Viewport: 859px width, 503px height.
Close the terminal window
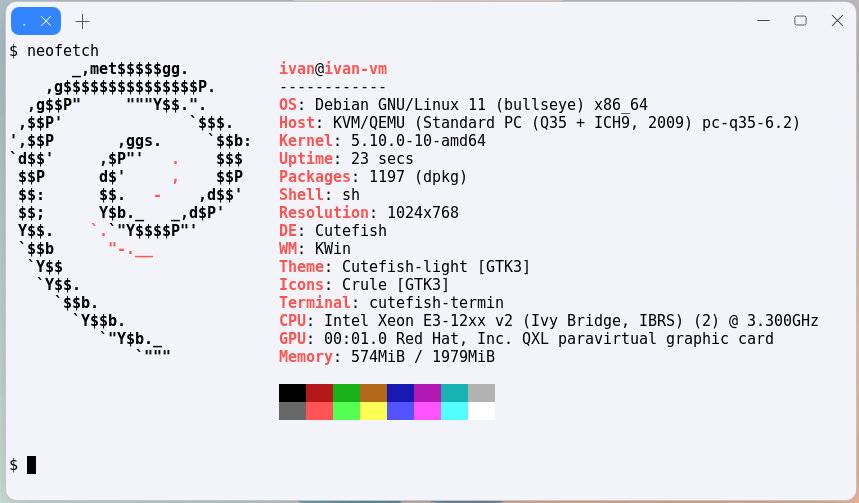pyautogui.click(x=837, y=20)
